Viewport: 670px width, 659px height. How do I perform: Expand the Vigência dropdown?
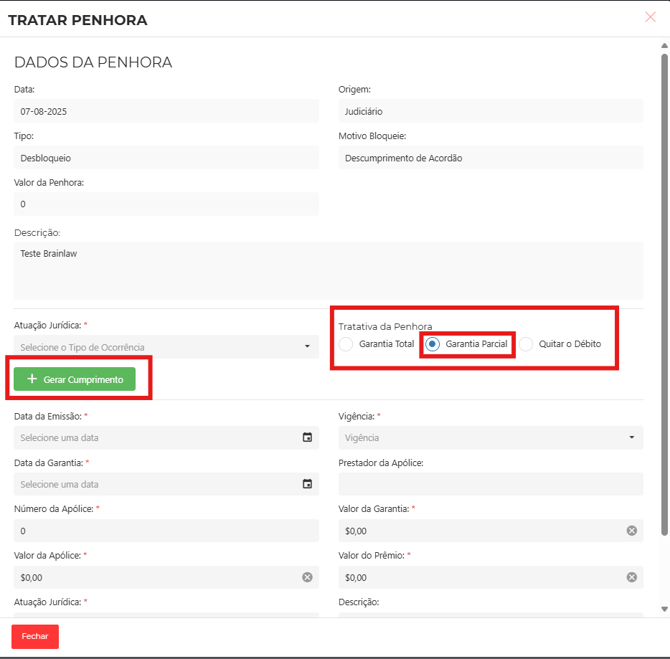(x=490, y=437)
